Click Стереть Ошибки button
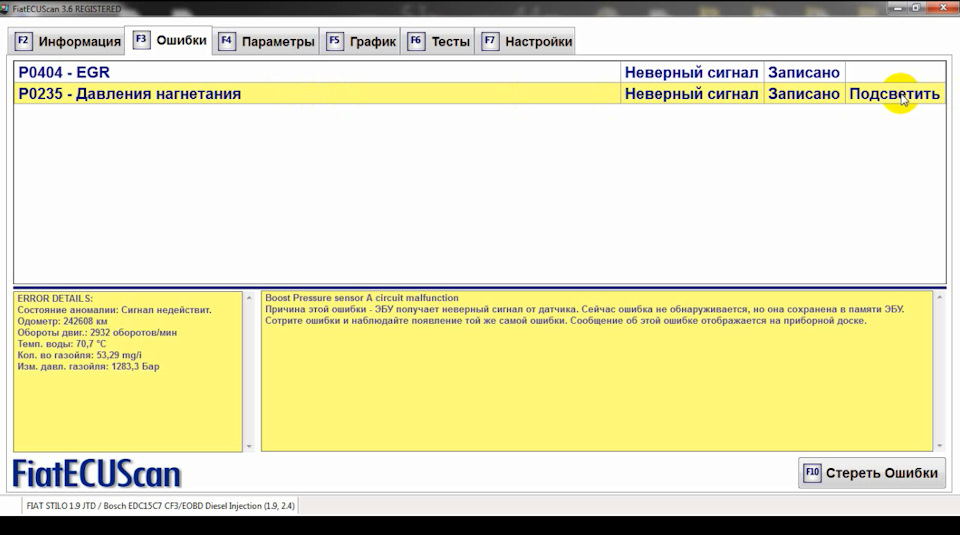 click(872, 473)
